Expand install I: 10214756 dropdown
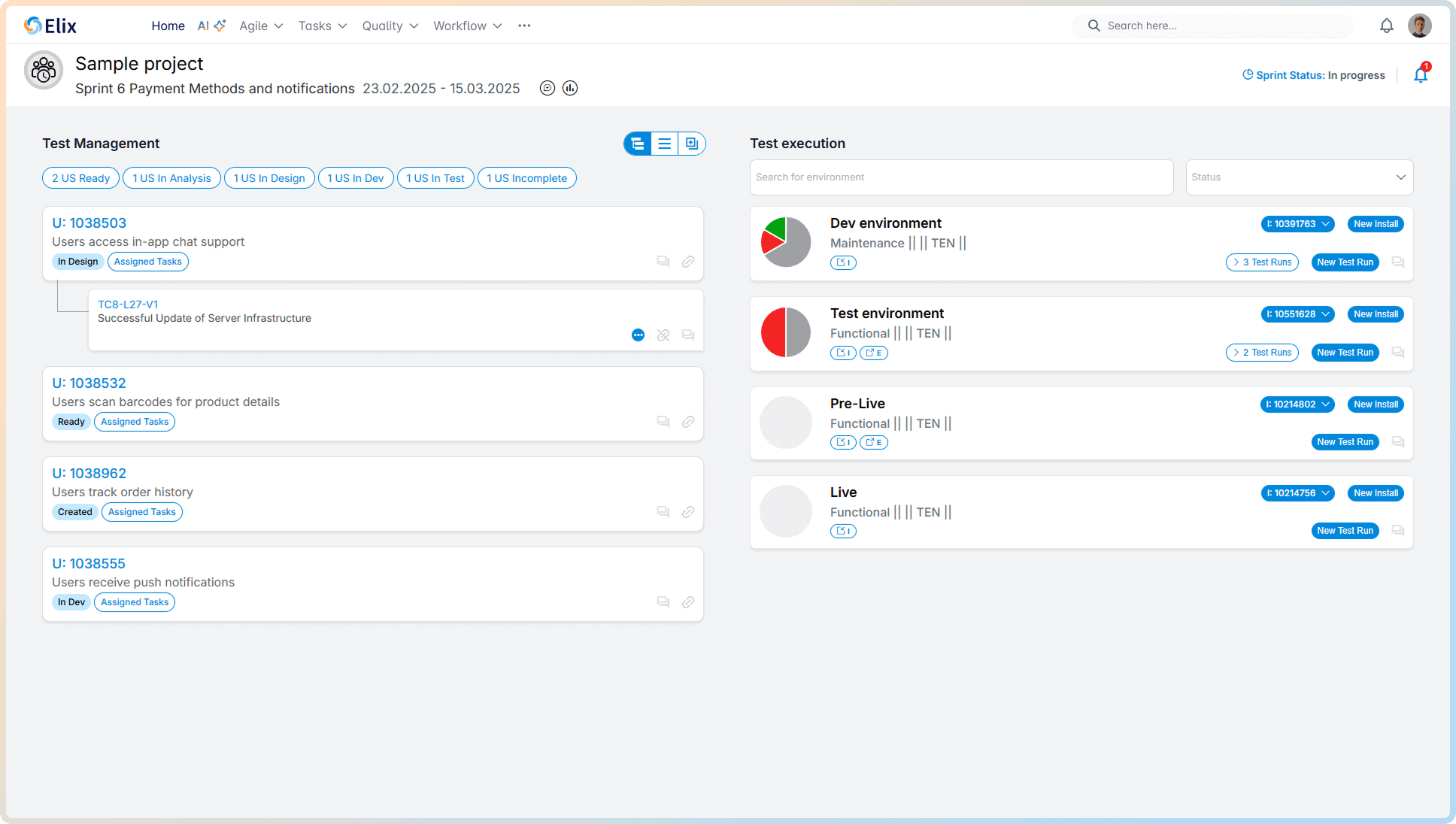This screenshot has width=1456, height=824. (x=1298, y=493)
